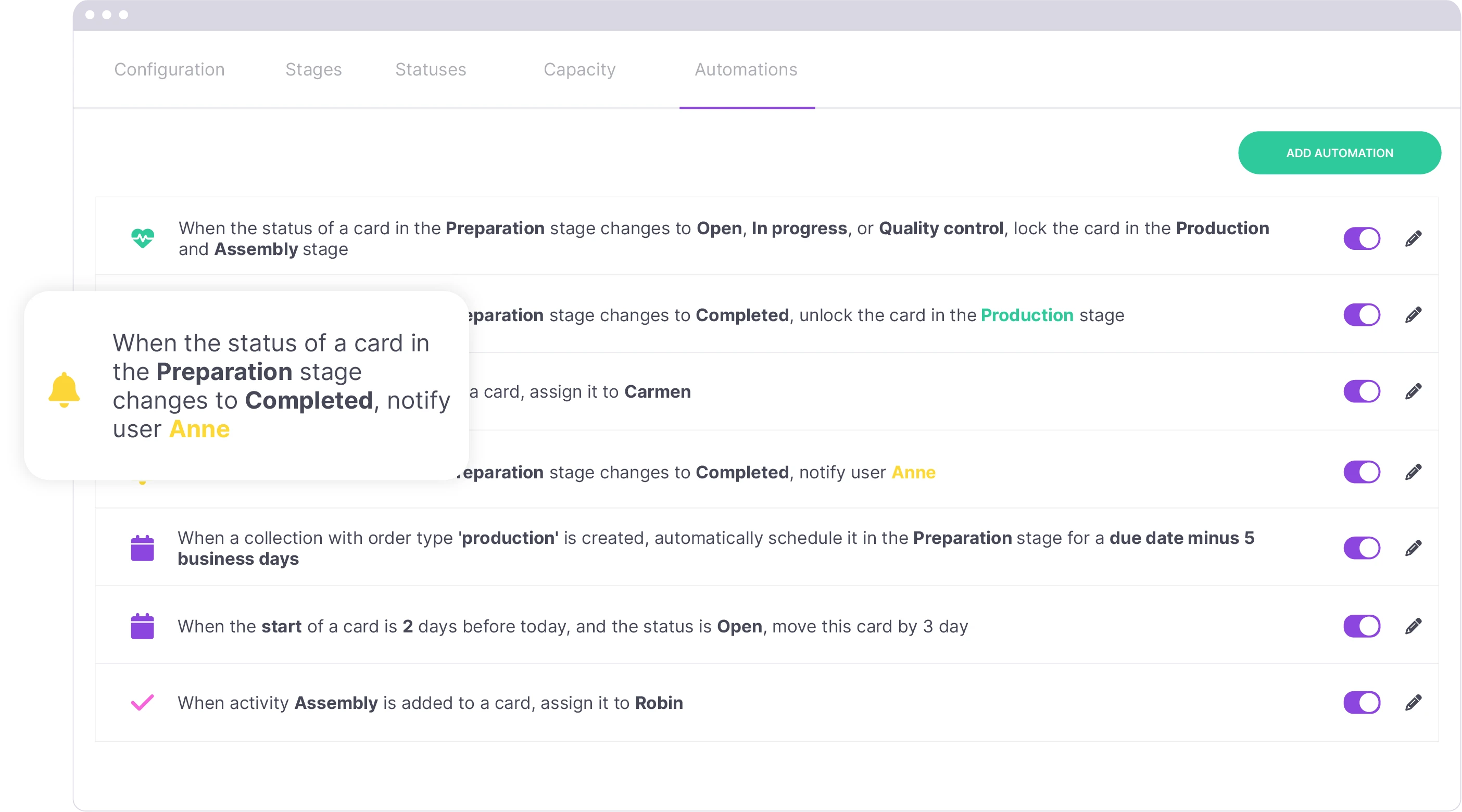The width and height of the screenshot is (1462, 812).
Task: Click the purple calendar icon on fifth automation
Action: pos(143,548)
